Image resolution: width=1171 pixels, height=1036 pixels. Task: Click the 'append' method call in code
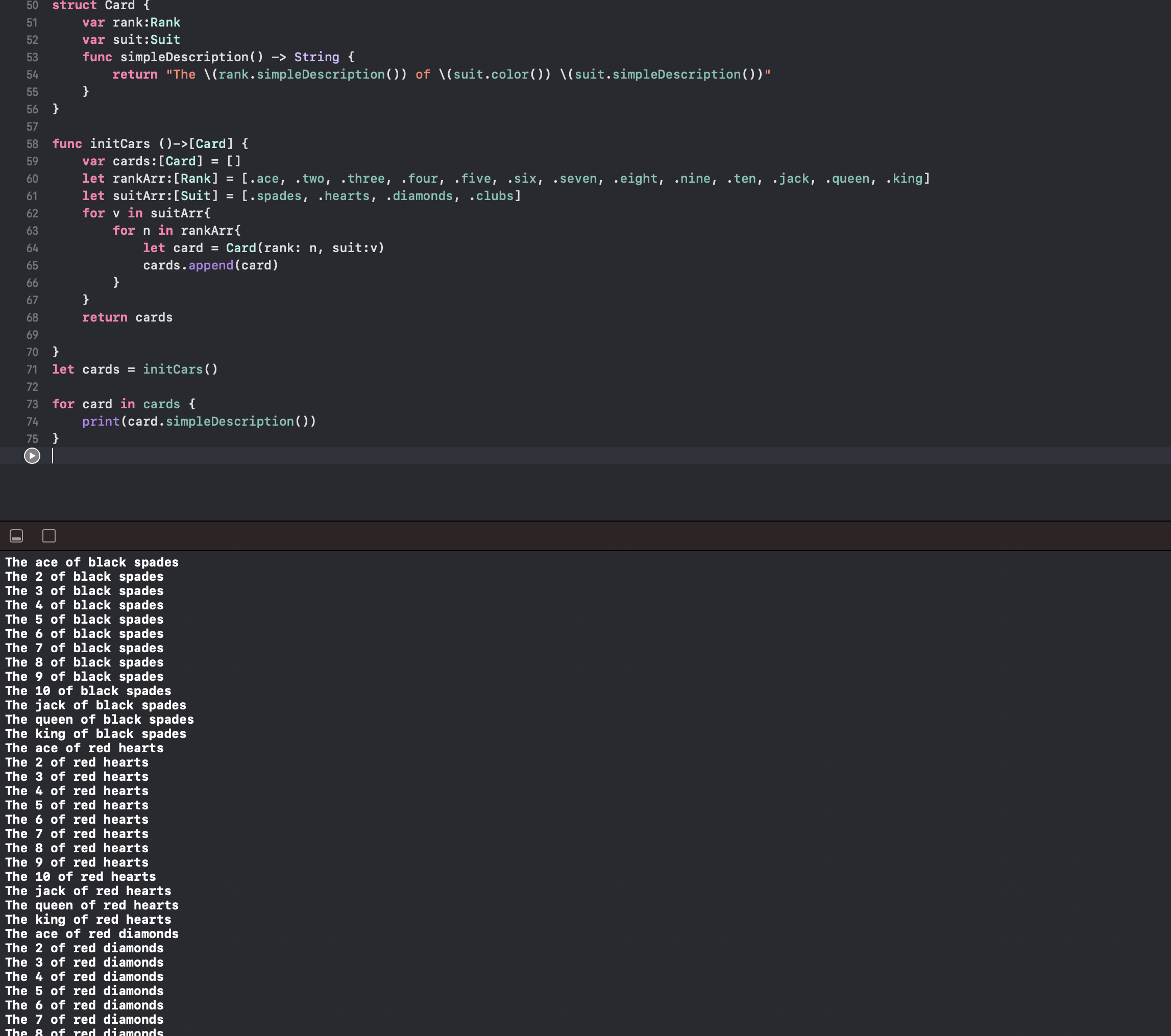[x=211, y=266]
